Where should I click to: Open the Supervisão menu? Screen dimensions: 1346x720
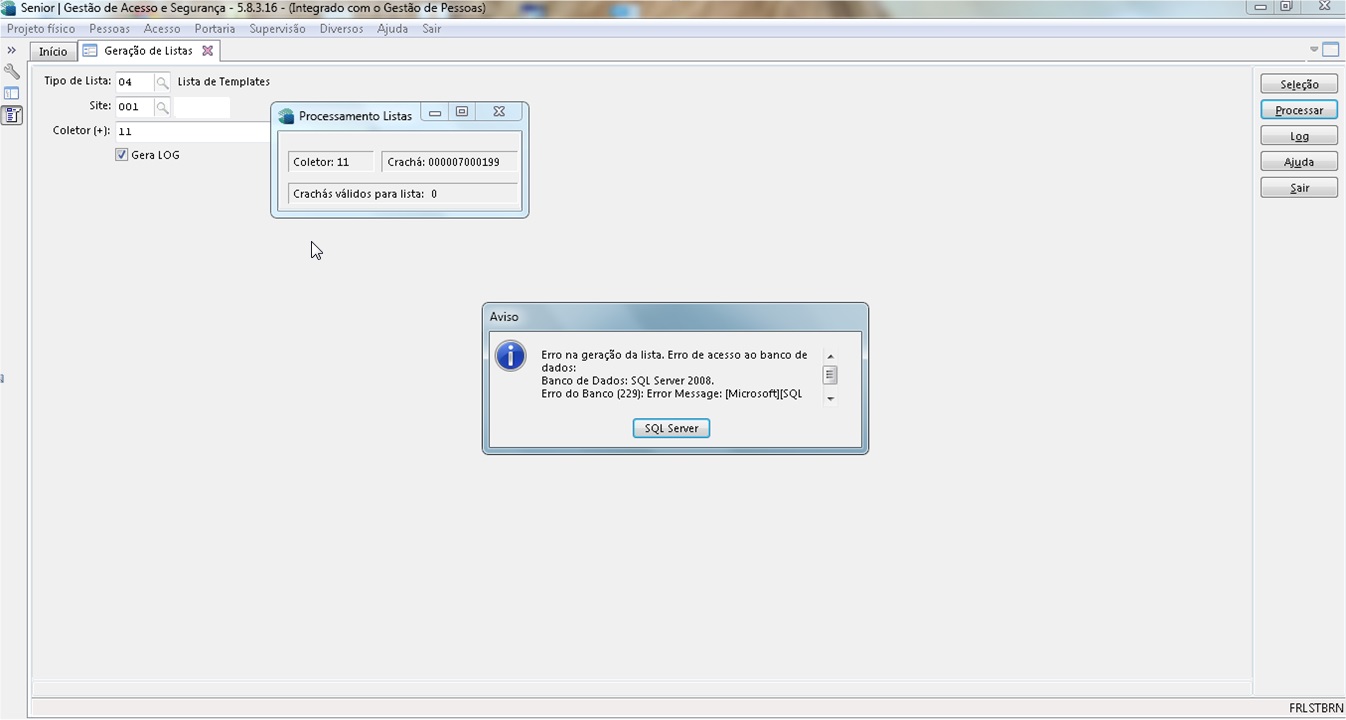coord(277,29)
